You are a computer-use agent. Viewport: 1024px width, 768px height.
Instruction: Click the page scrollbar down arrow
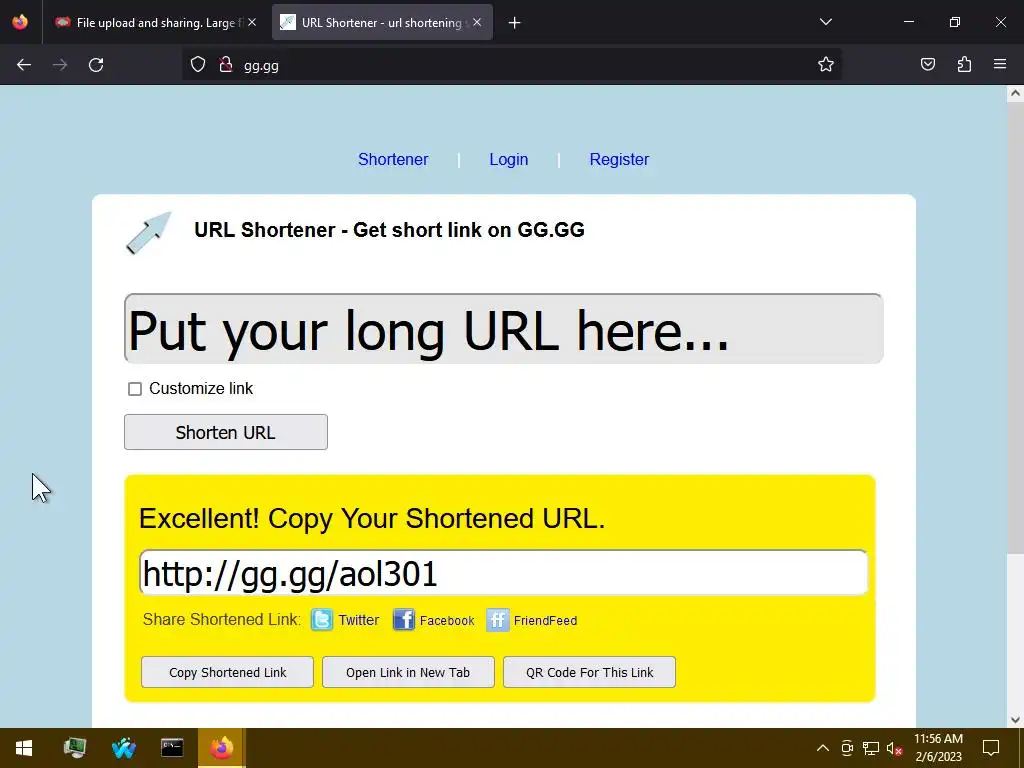coord(1015,720)
